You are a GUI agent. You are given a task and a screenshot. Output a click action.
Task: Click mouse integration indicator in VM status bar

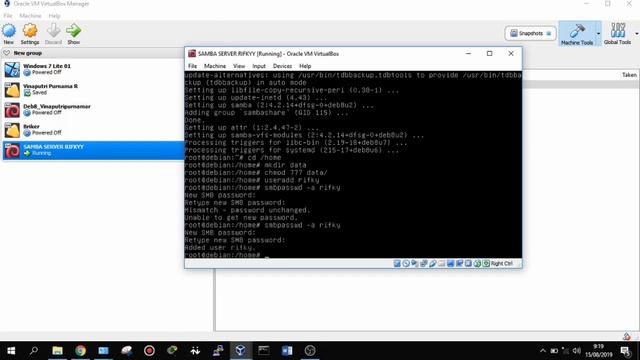click(478, 264)
